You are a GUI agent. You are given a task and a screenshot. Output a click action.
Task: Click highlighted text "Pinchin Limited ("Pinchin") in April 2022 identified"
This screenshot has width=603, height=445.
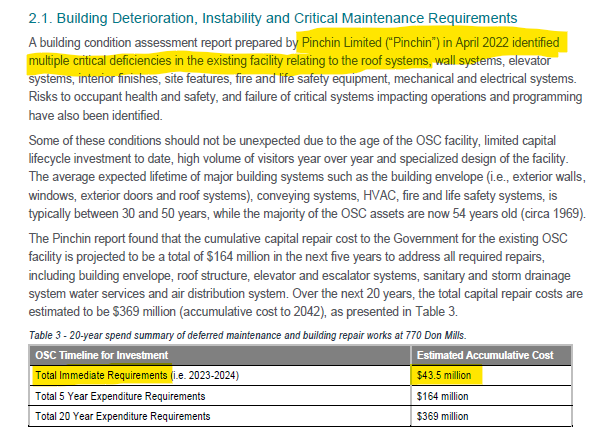tap(430, 42)
